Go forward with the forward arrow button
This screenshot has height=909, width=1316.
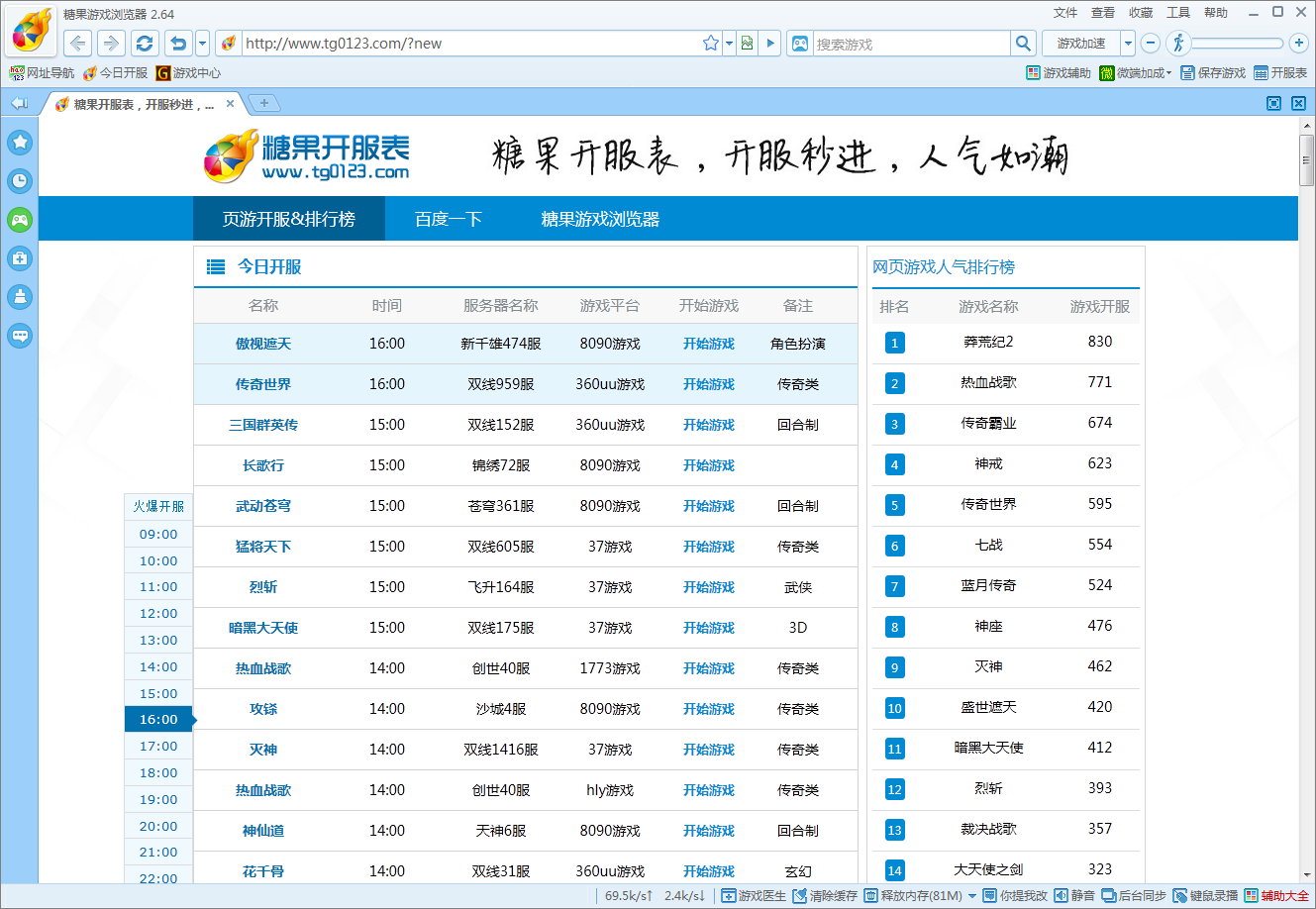[x=111, y=43]
